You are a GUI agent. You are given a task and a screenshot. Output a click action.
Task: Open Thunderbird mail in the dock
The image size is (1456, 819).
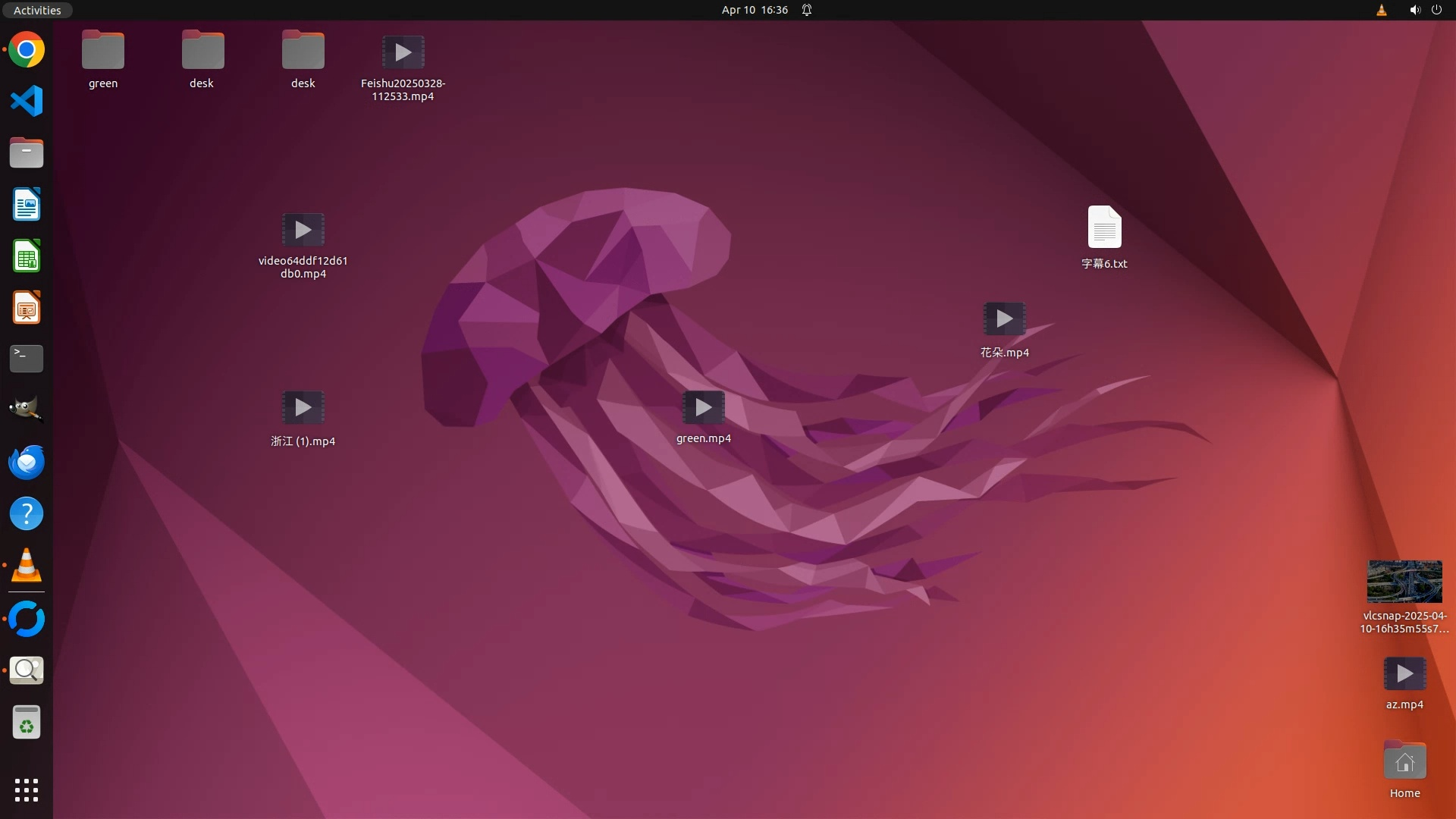coord(27,462)
